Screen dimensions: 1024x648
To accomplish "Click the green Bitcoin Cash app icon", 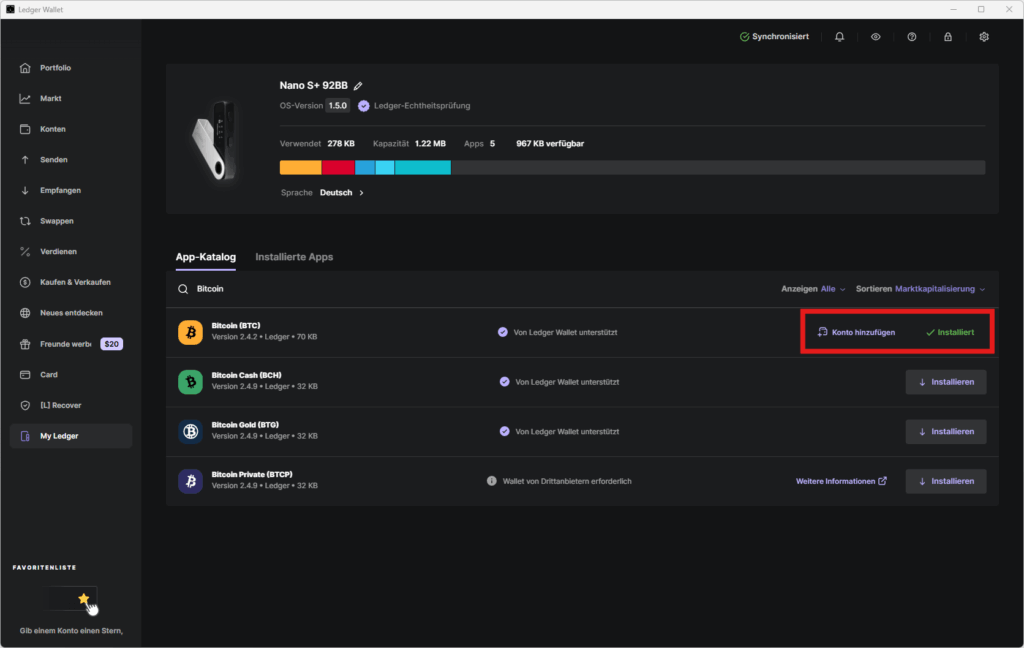I will [190, 382].
